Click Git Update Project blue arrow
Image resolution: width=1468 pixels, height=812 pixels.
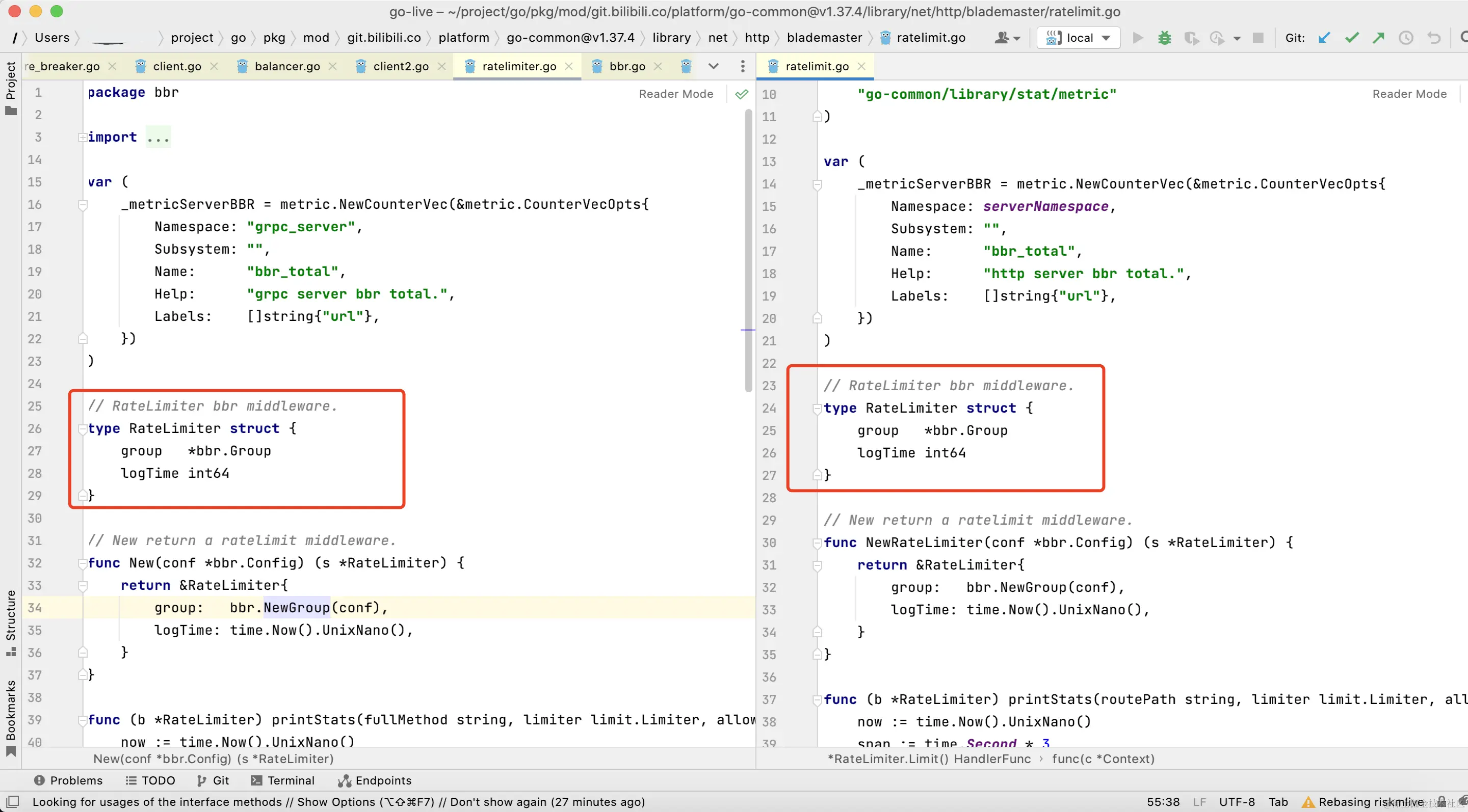[1324, 38]
